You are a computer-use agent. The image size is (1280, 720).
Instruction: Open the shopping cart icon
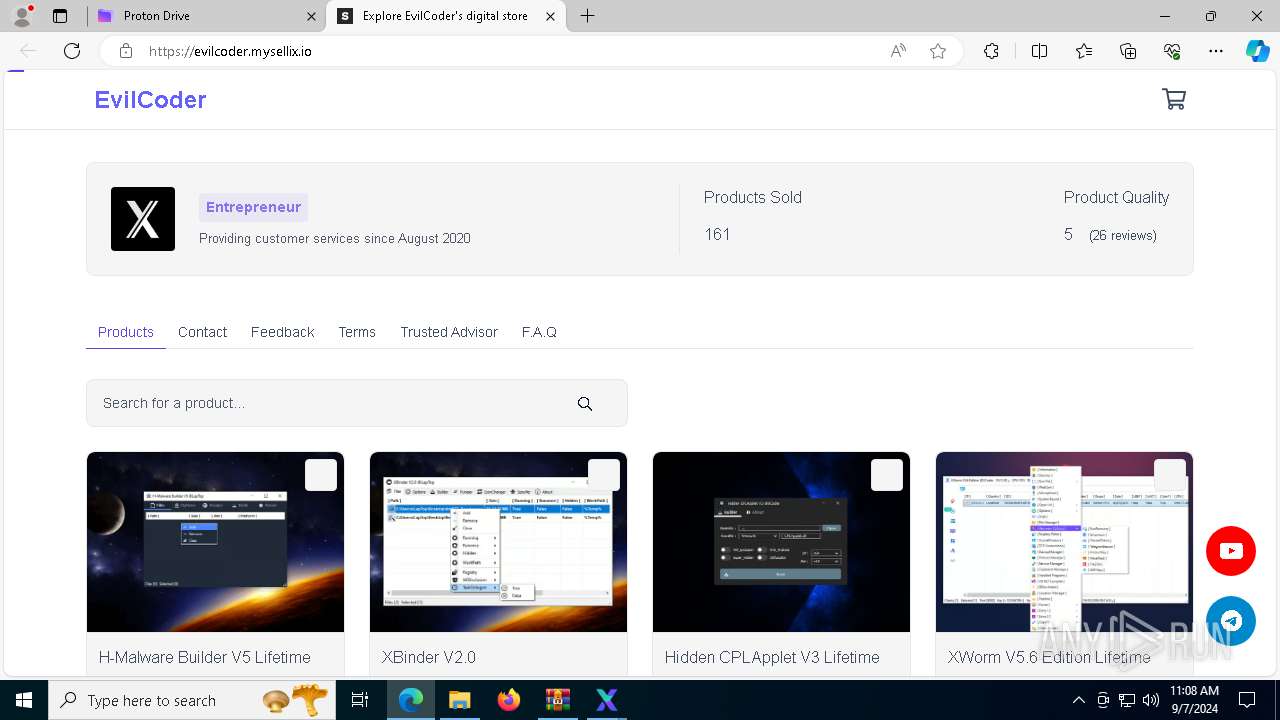1174,99
